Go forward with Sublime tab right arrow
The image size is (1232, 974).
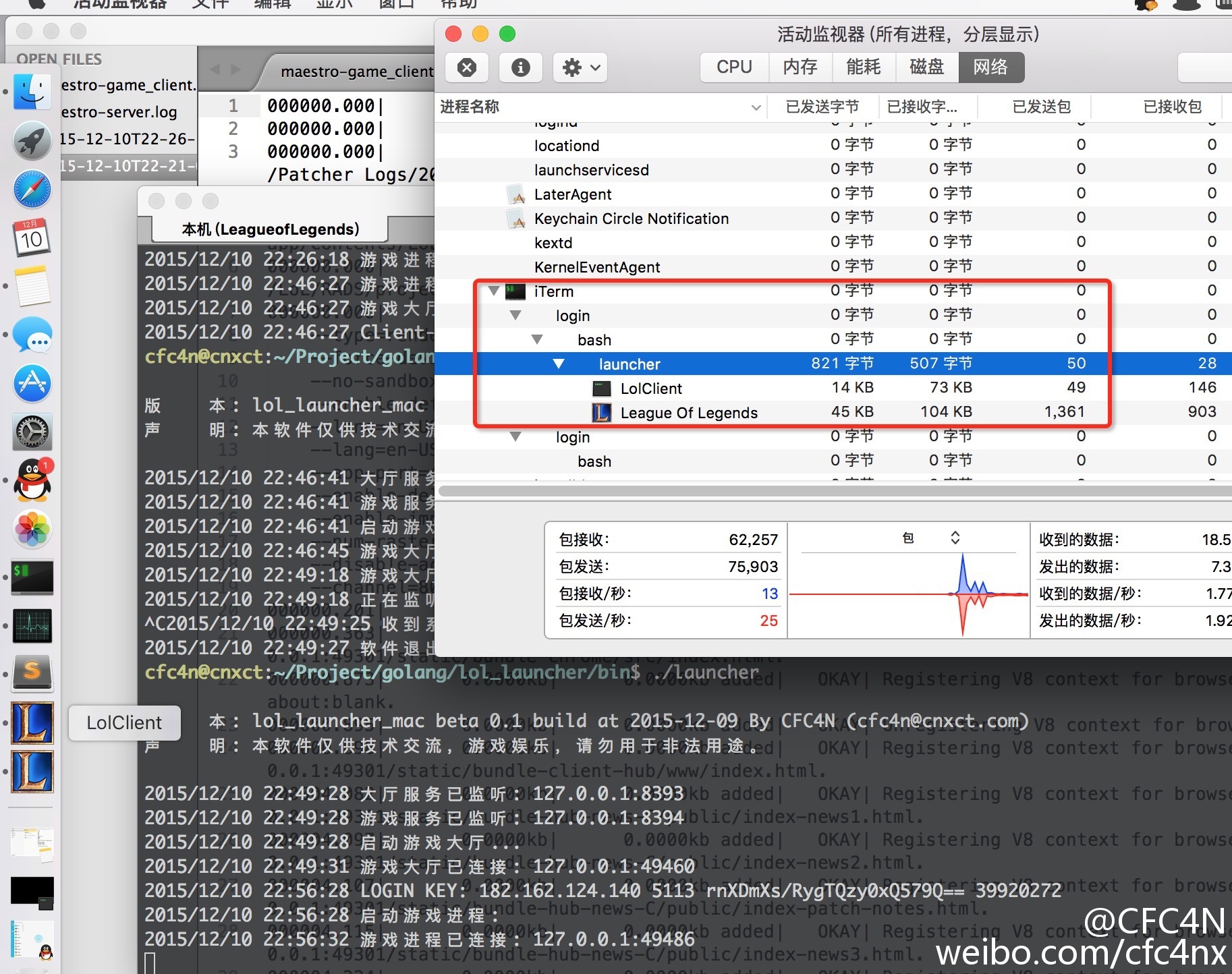[x=235, y=69]
